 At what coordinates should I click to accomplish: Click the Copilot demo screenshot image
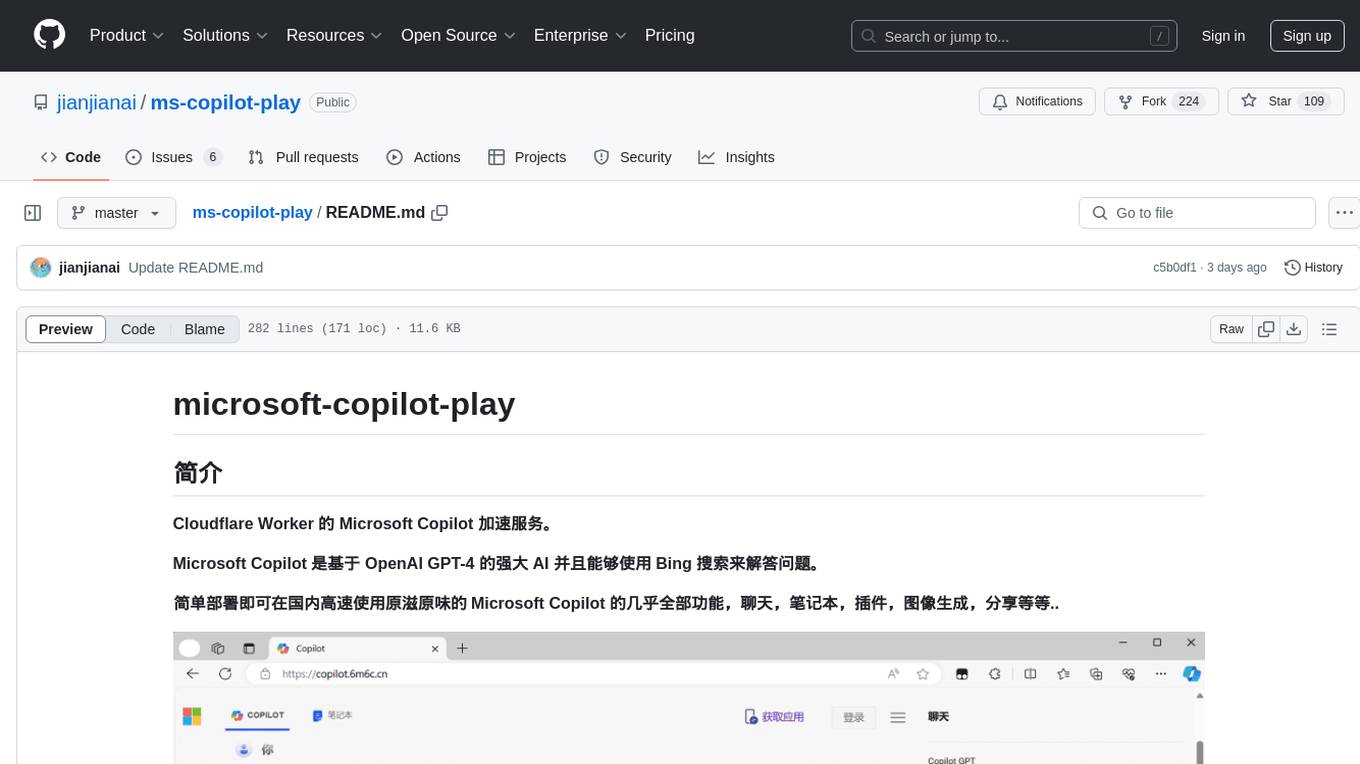(x=688, y=698)
